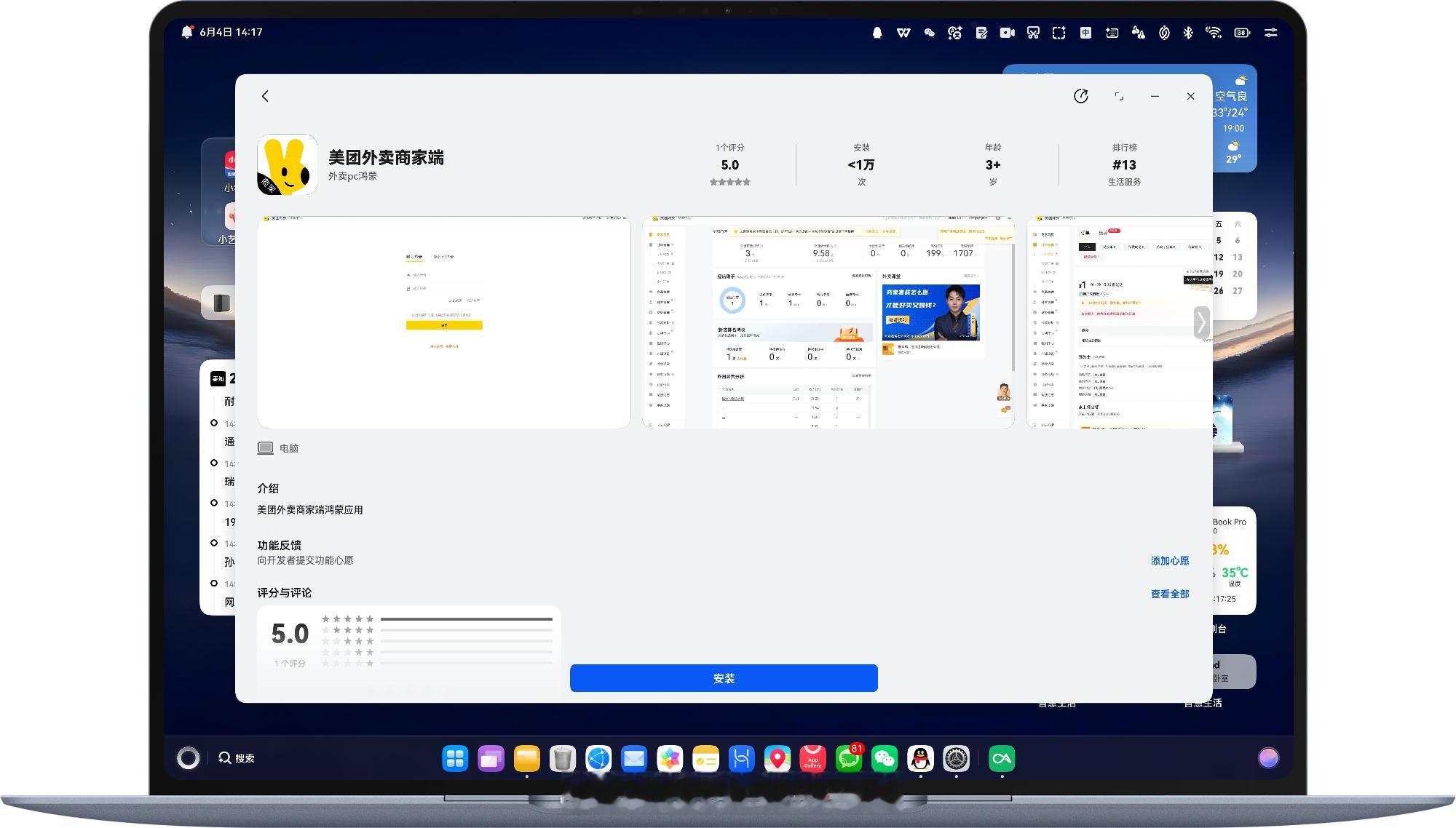1456x828 pixels.
Task: Open the region selection tool in the status bar
Action: pyautogui.click(x=1059, y=33)
